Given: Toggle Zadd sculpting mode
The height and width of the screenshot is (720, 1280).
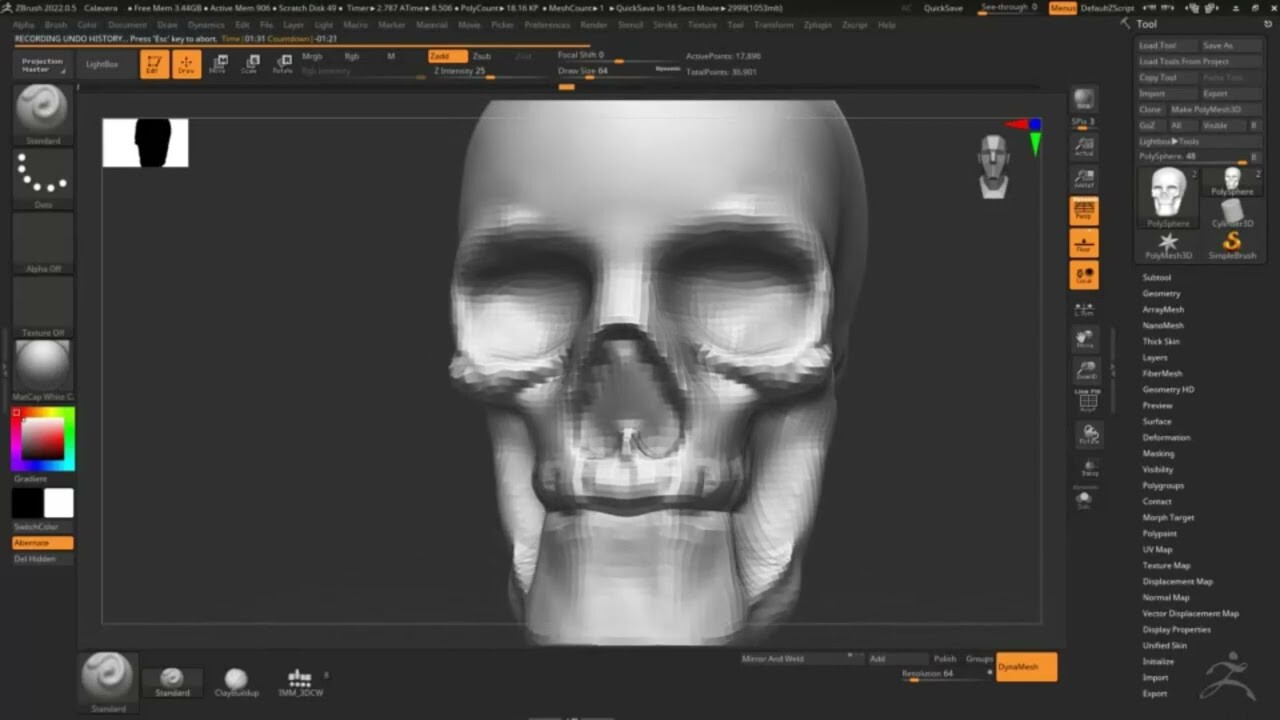Looking at the screenshot, I should pyautogui.click(x=447, y=56).
